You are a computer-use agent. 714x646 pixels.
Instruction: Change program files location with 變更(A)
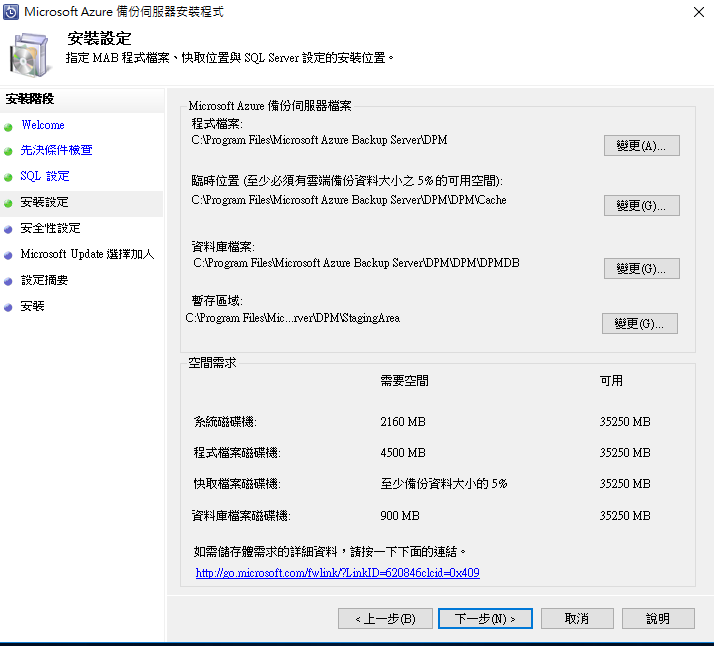coord(642,146)
